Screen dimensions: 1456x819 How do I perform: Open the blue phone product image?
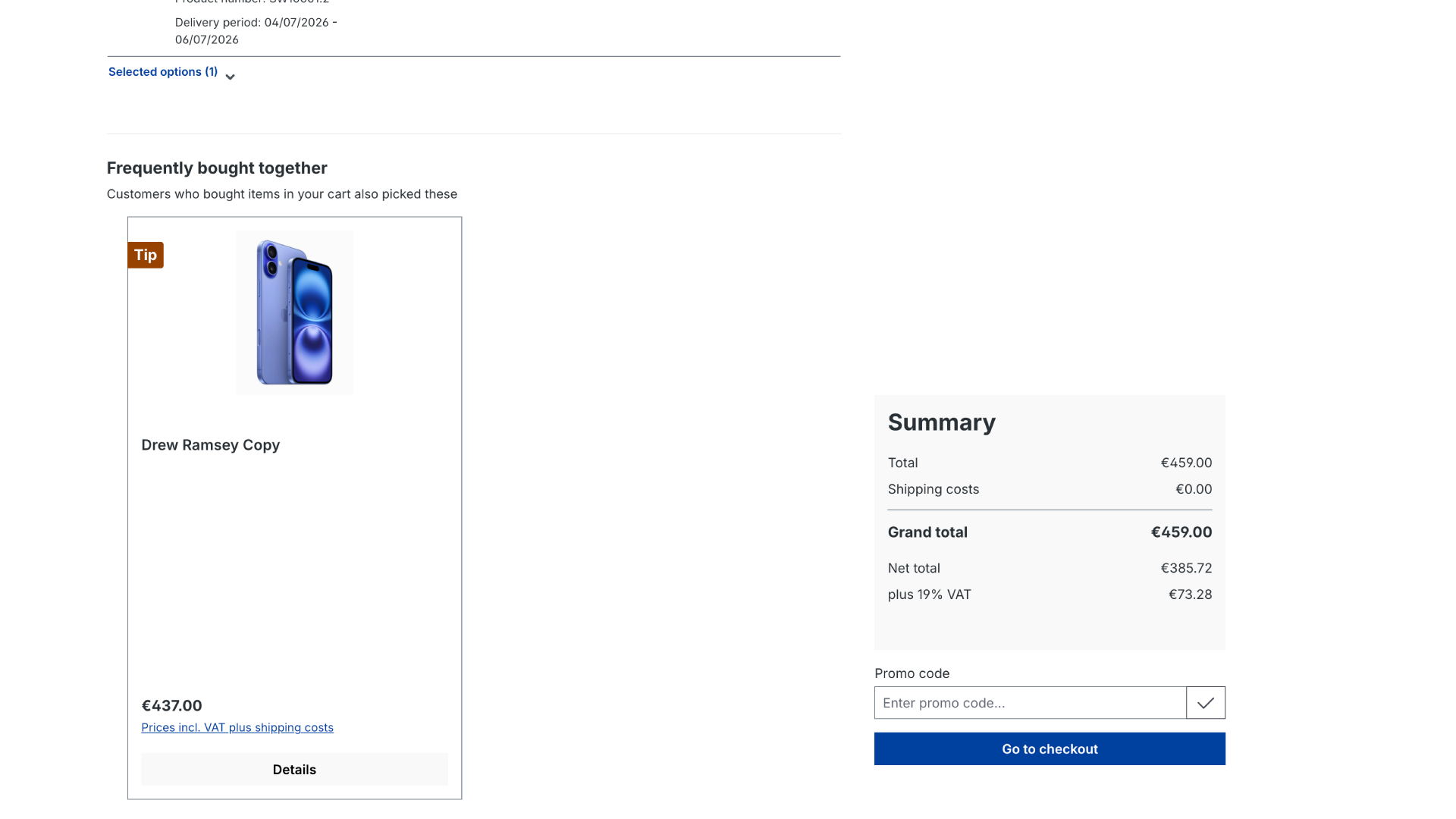coord(295,312)
